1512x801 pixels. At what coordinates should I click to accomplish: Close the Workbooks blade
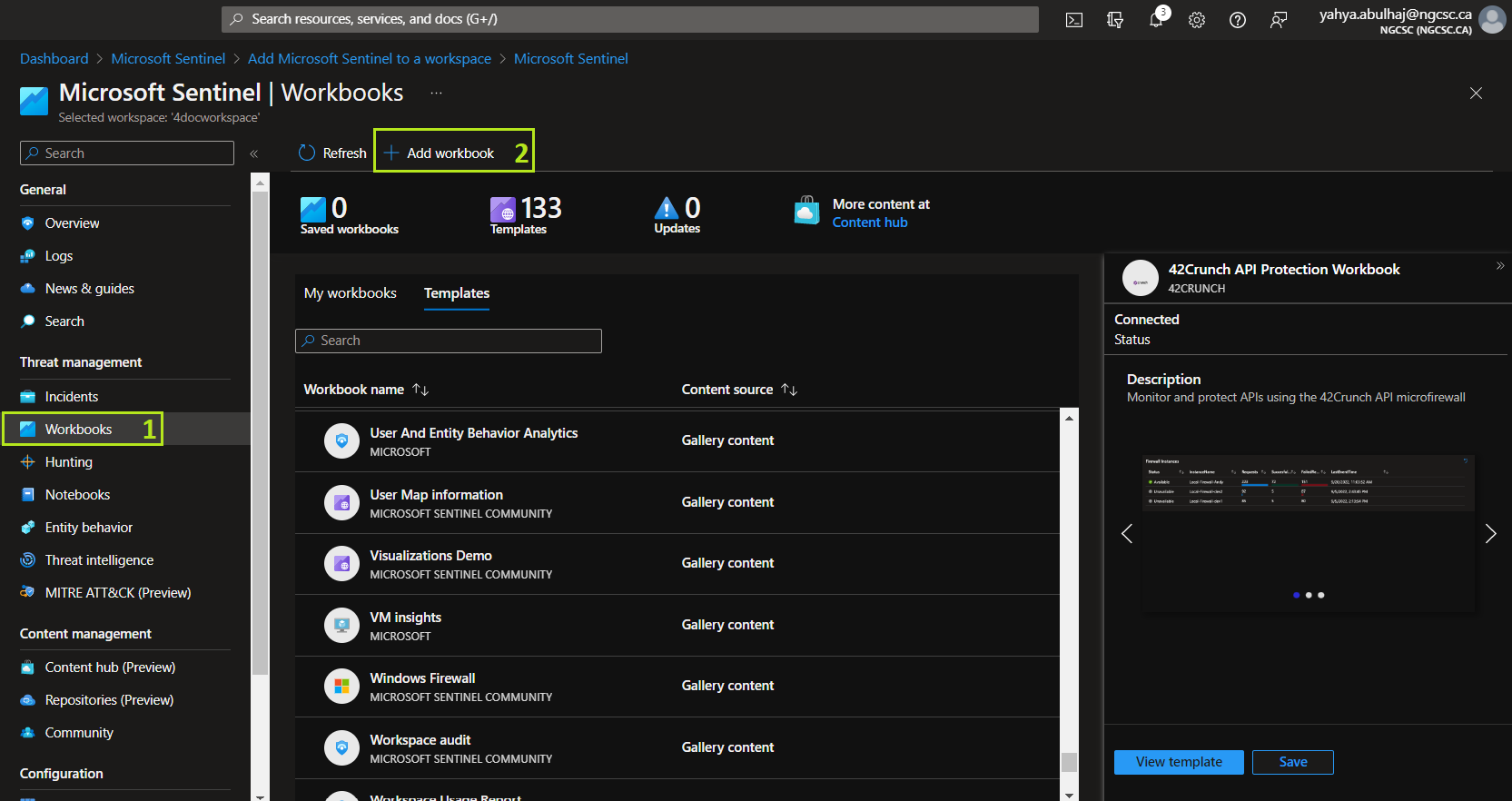tap(1476, 93)
